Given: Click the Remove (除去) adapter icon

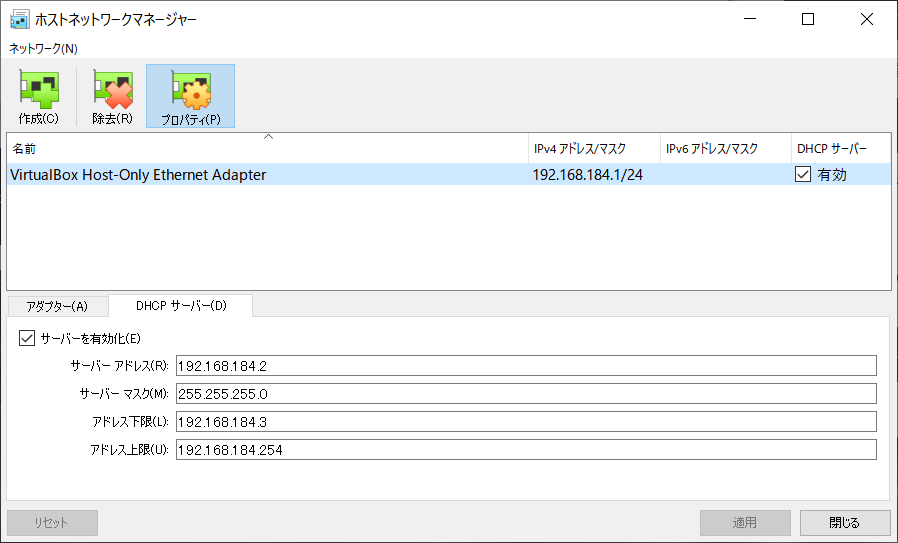Looking at the screenshot, I should [x=113, y=89].
